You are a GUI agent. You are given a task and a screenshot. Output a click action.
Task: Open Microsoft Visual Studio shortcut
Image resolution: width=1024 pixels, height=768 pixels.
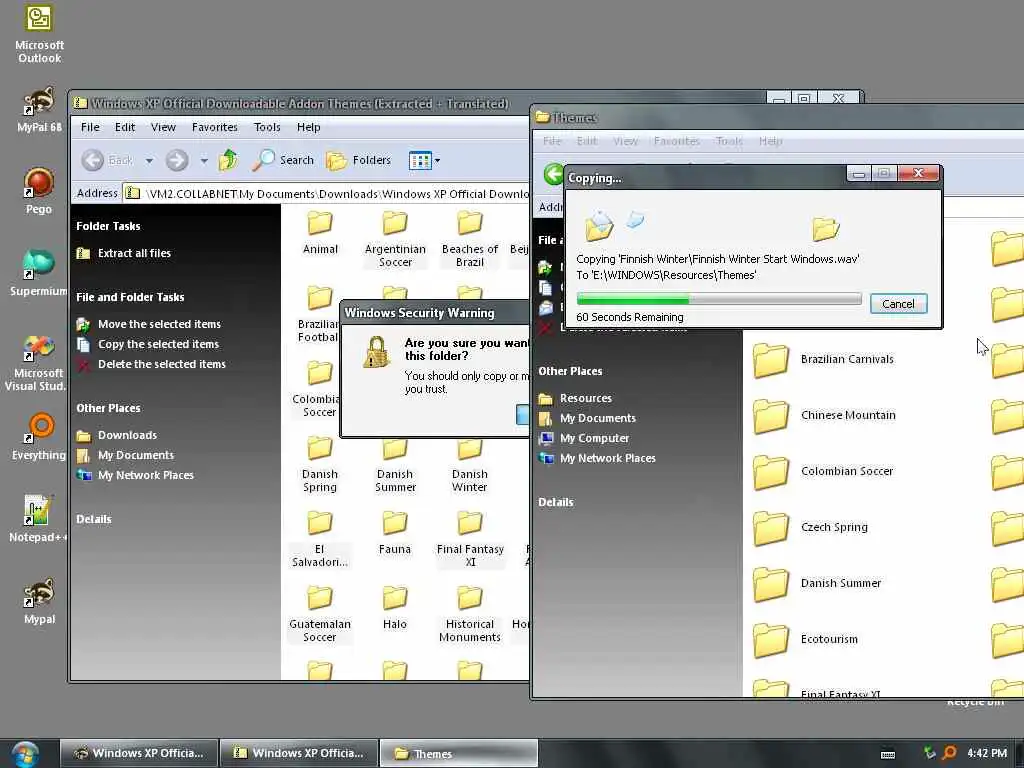(36, 363)
